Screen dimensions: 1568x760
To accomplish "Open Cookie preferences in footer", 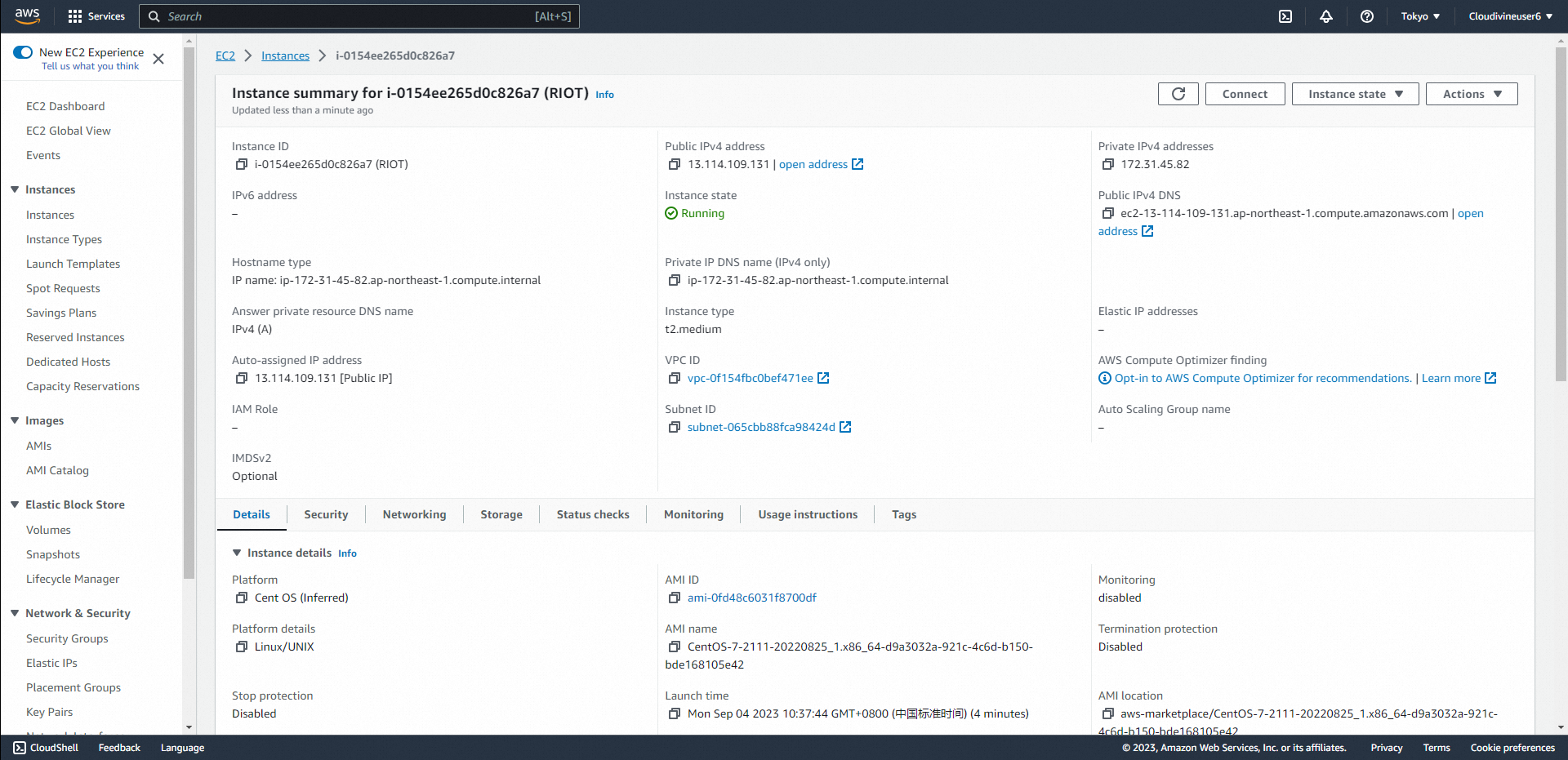I will (x=1512, y=748).
